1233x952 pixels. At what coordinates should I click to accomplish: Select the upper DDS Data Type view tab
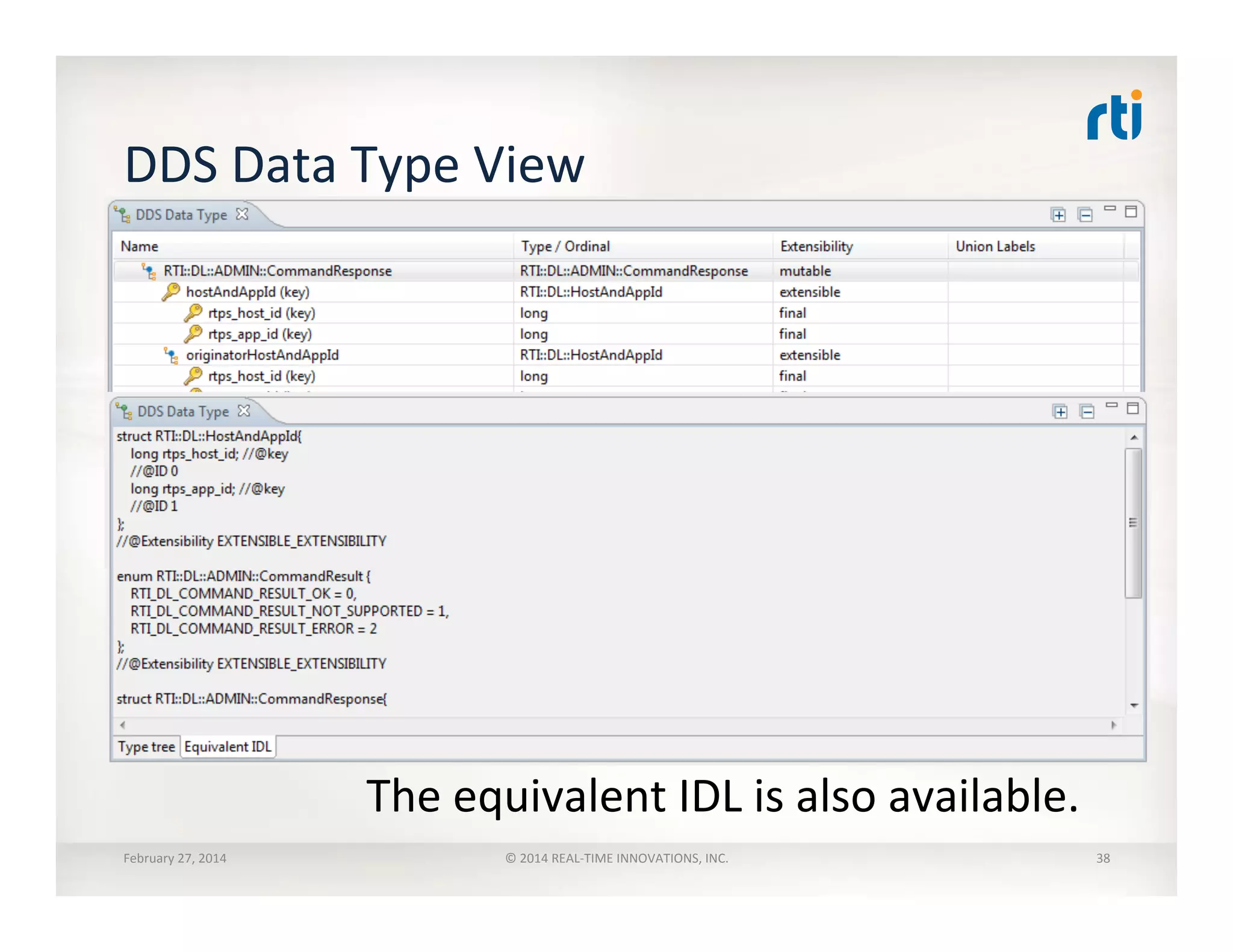(x=181, y=215)
